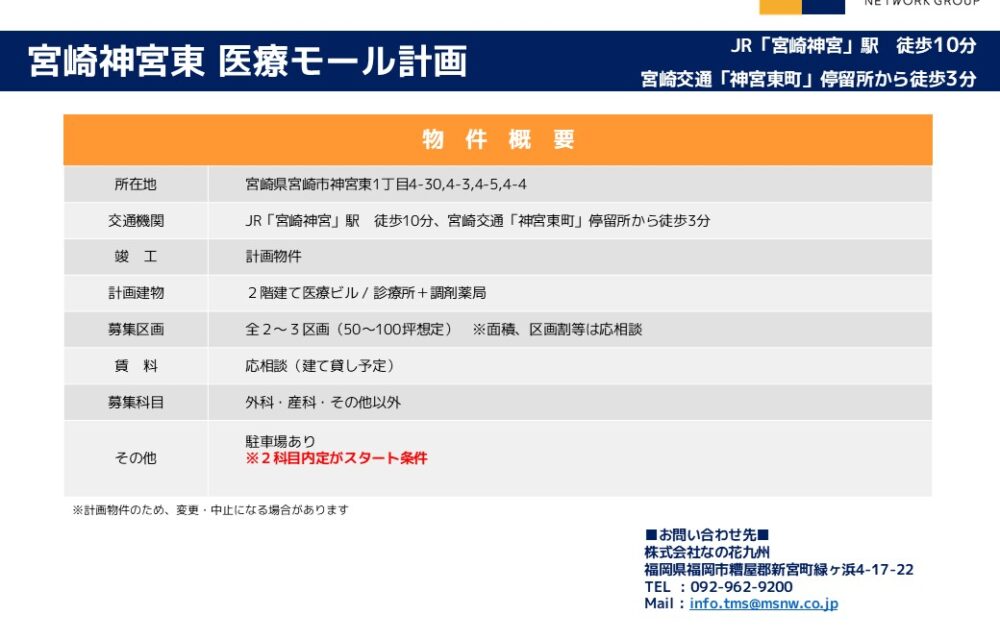1000x640 pixels.
Task: Click the 所在地 row label
Action: 135,184
